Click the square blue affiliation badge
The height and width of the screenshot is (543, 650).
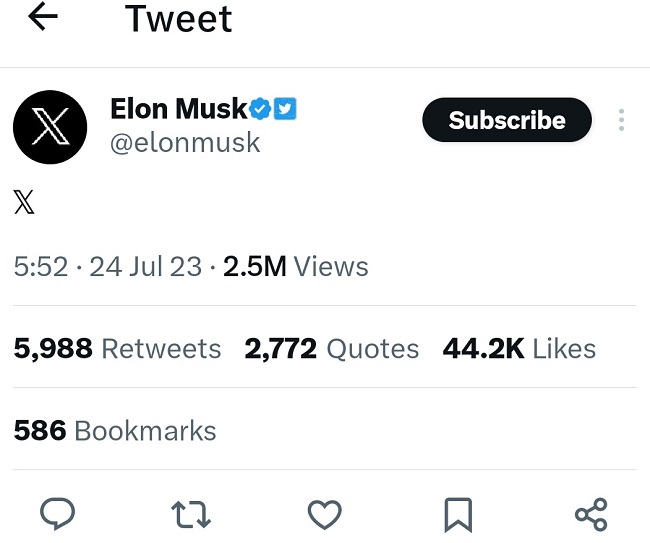pos(285,108)
